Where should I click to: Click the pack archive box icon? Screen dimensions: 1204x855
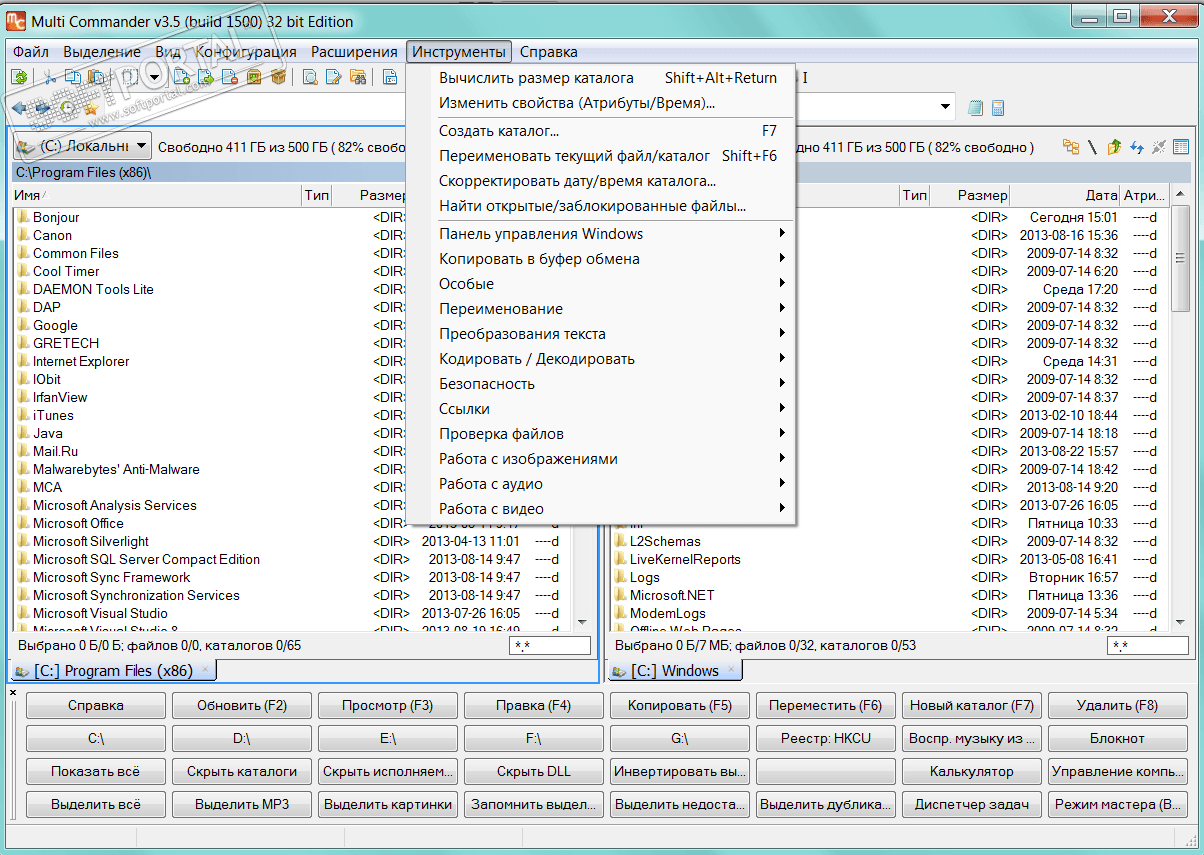click(254, 78)
